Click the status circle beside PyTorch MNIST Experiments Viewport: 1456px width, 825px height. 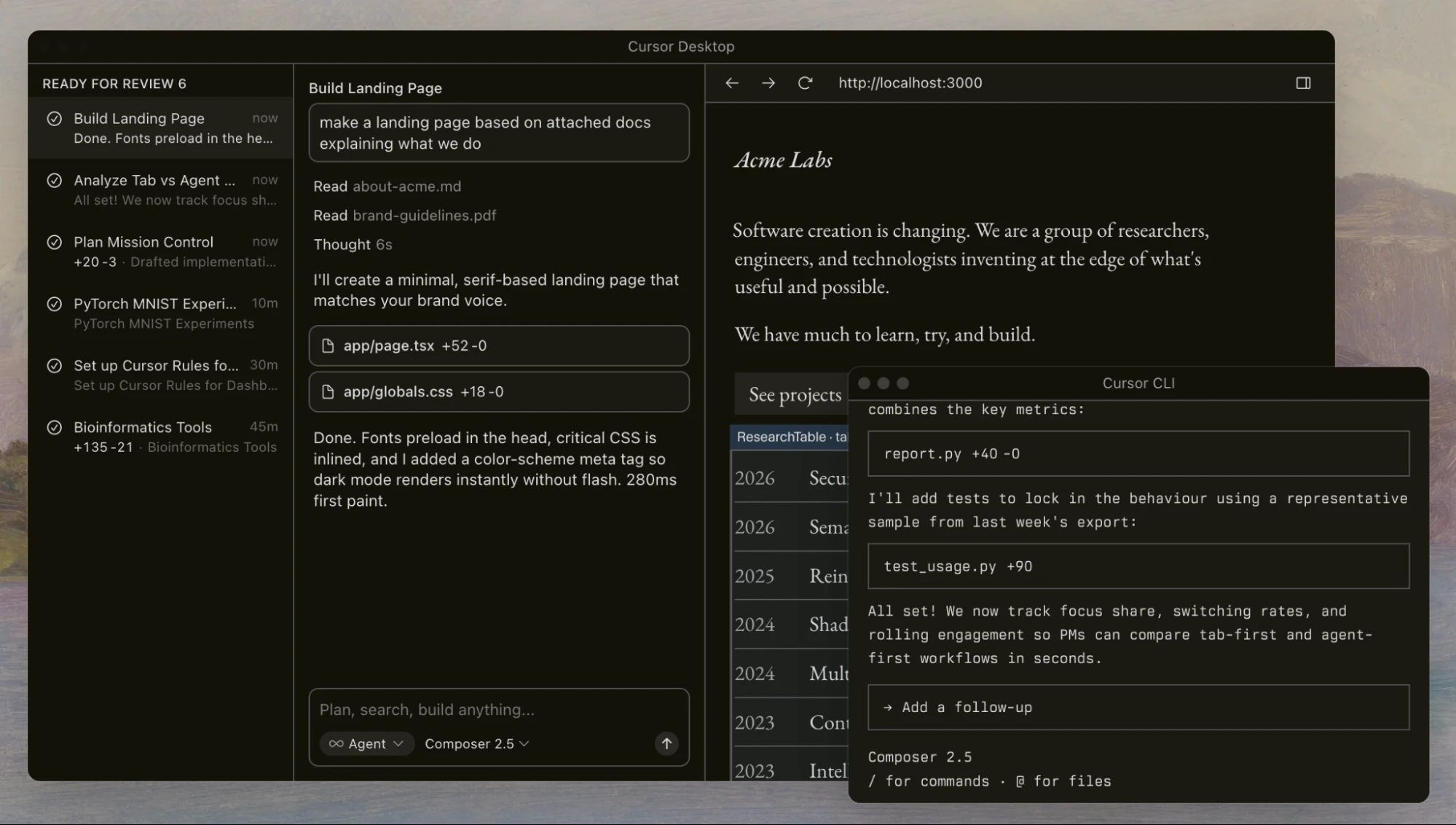click(x=54, y=304)
